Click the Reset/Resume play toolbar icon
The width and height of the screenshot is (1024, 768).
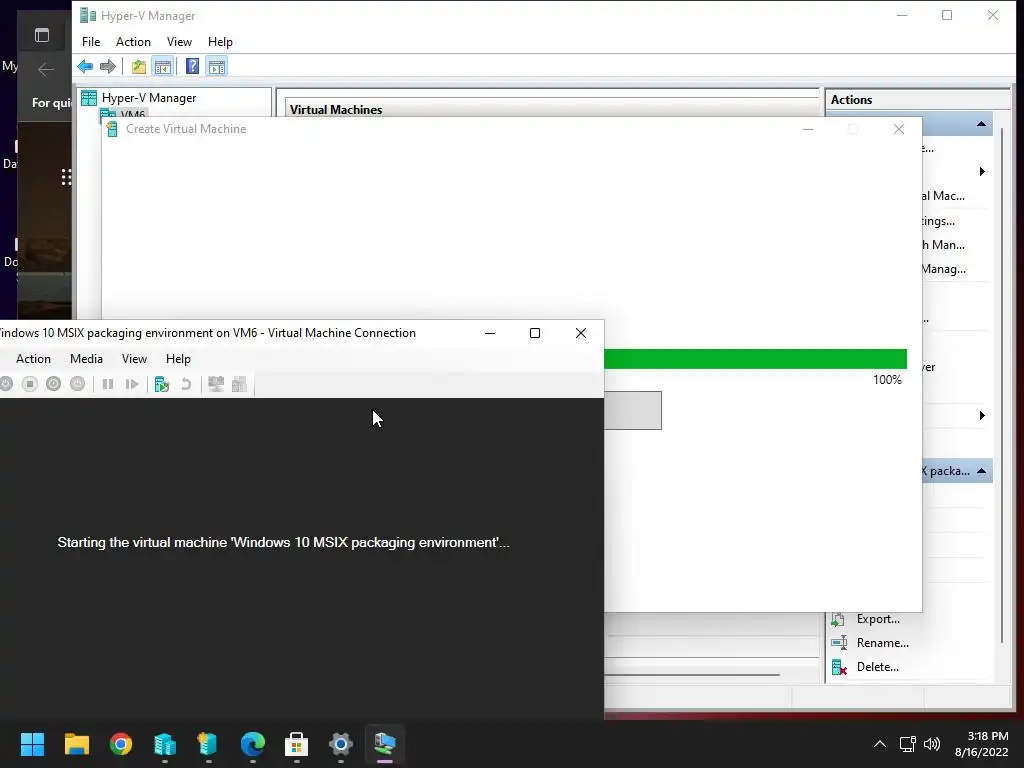tap(132, 384)
